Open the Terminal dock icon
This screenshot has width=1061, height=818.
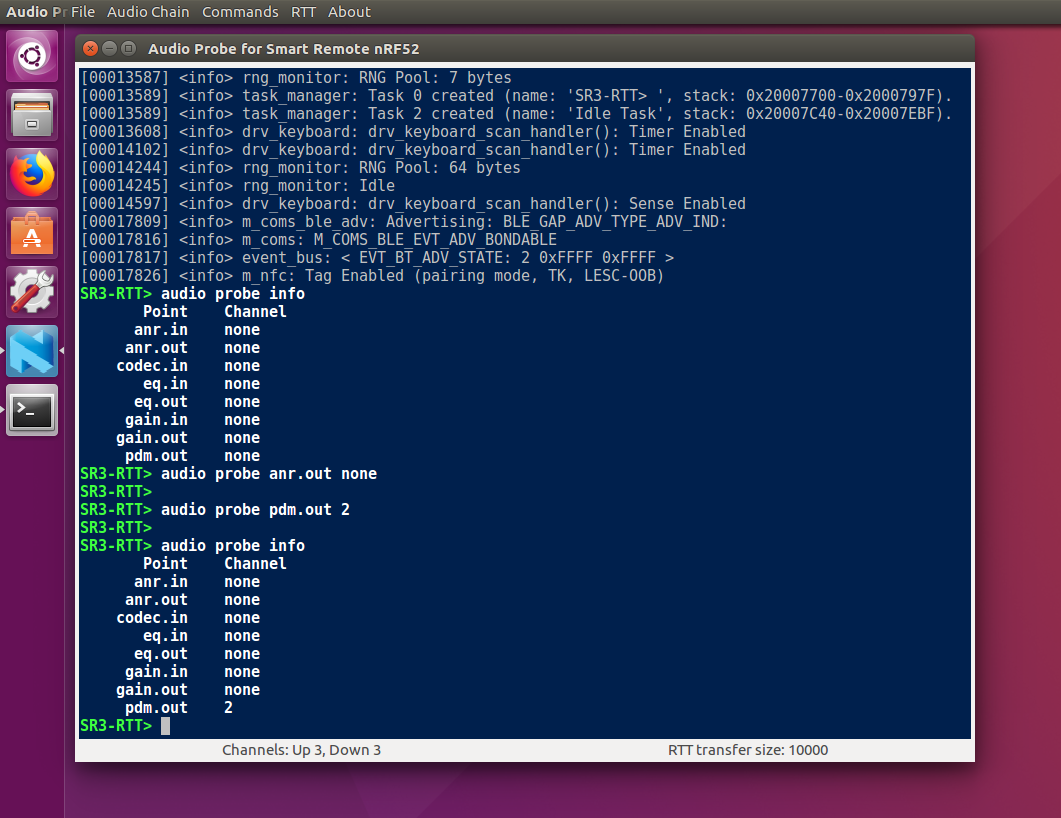[32, 410]
